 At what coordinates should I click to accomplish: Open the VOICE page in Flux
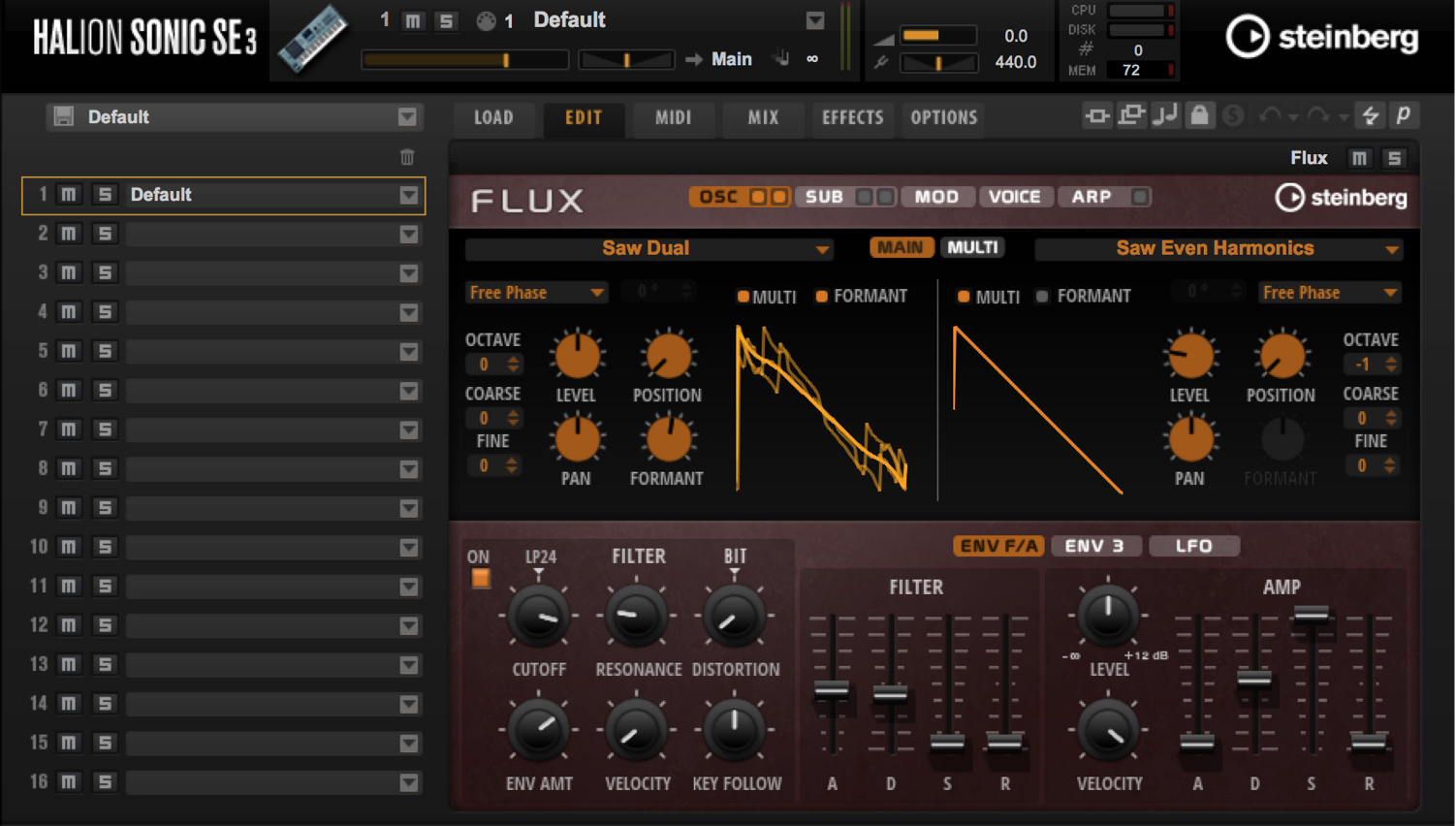click(1015, 197)
